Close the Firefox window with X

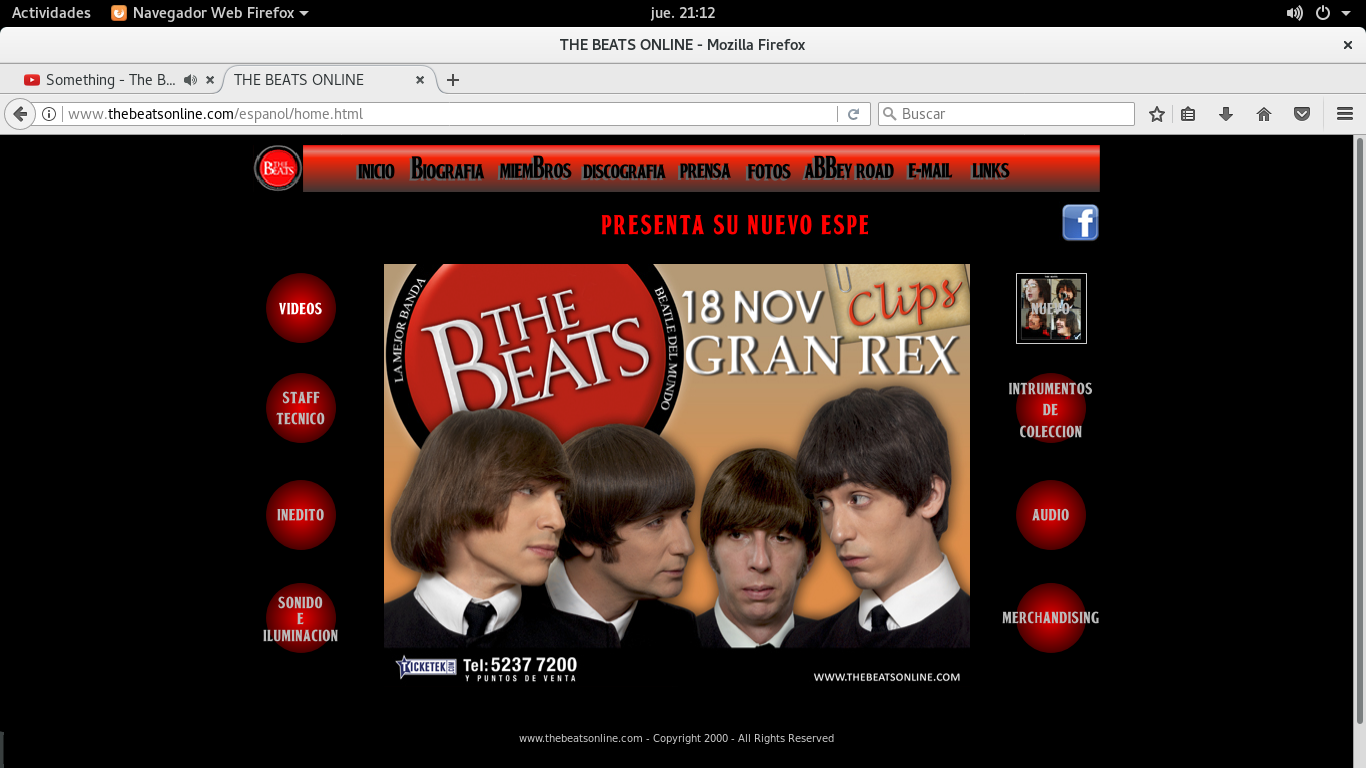[1348, 45]
